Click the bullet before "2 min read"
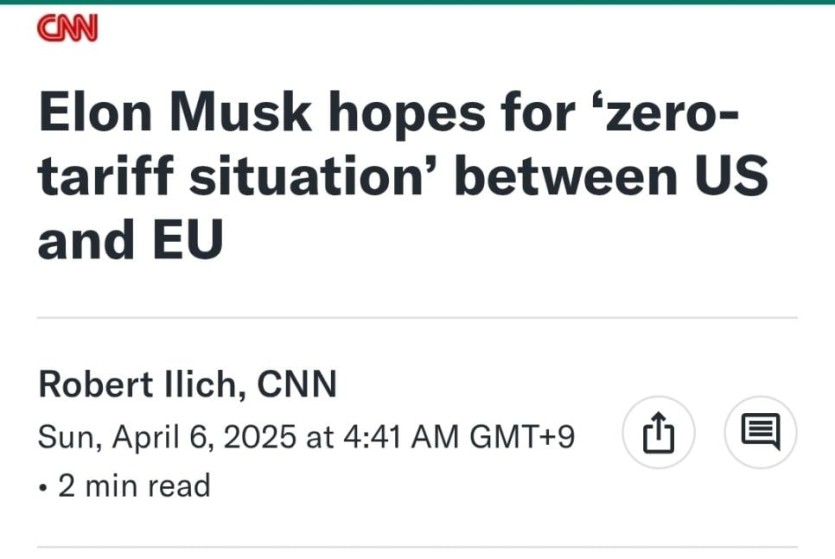This screenshot has width=835, height=559. pos(42,487)
